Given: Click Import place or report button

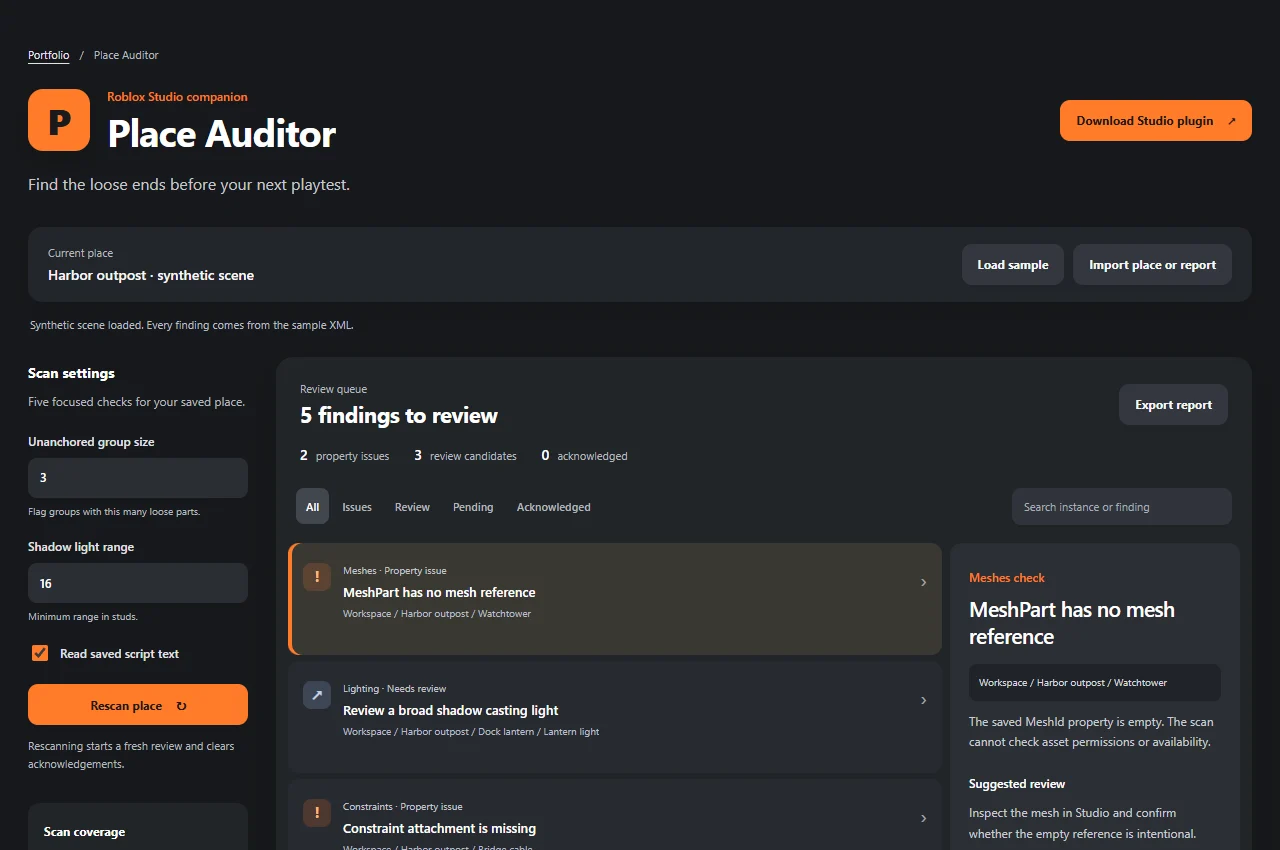Looking at the screenshot, I should [1153, 265].
